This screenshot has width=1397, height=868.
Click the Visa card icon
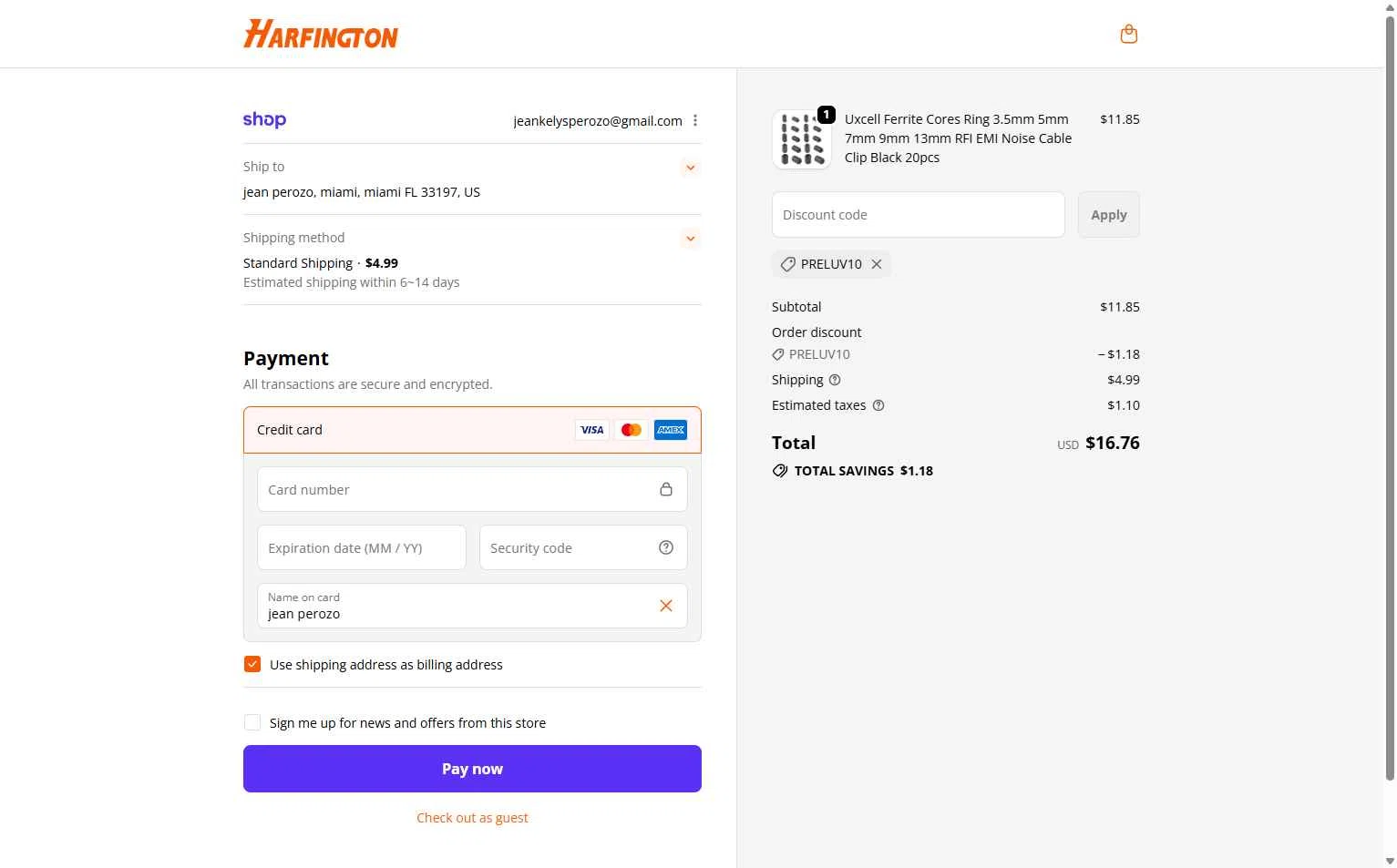coord(592,430)
